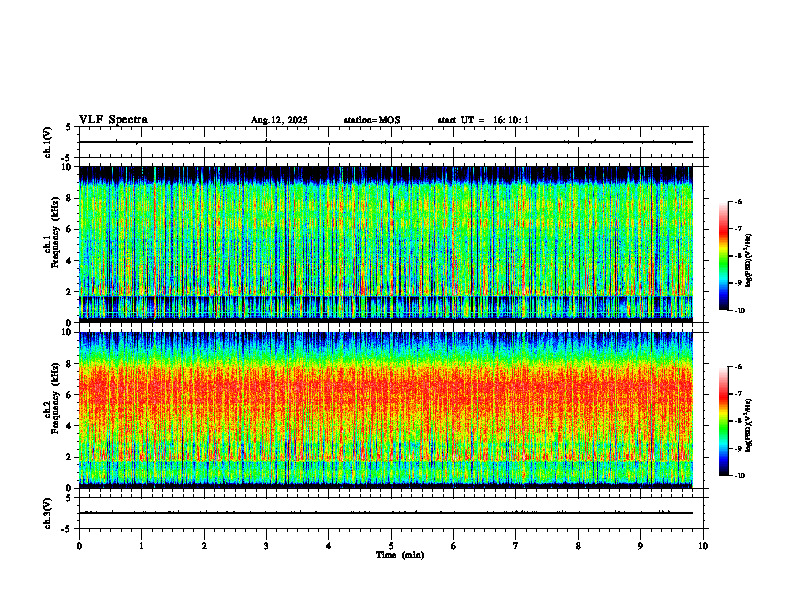The width and height of the screenshot is (792, 612).
Task: Click the ch.1(V) waveform panel label
Action: point(48,142)
